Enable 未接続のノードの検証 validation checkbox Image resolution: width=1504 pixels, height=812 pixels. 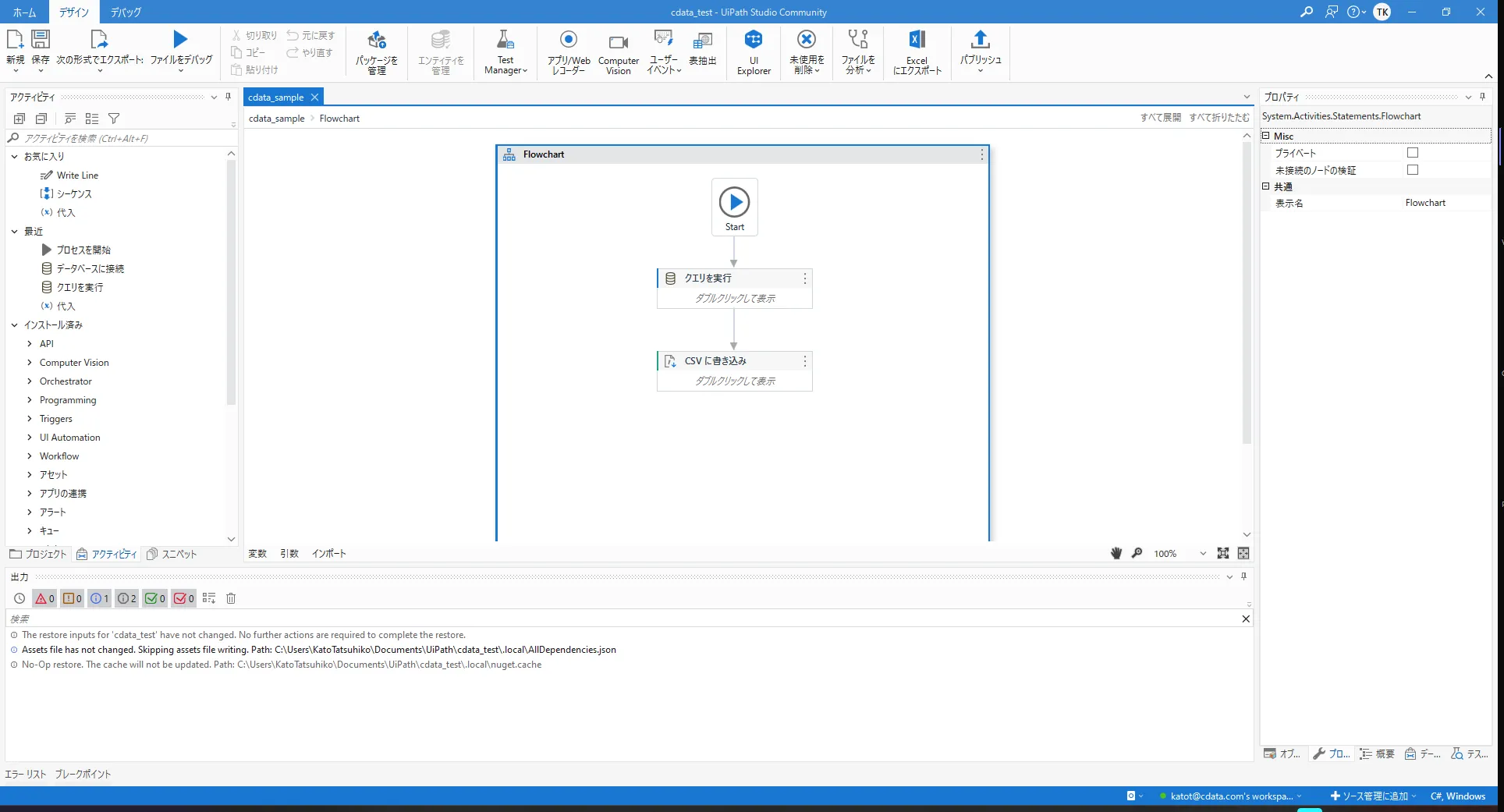1412,170
